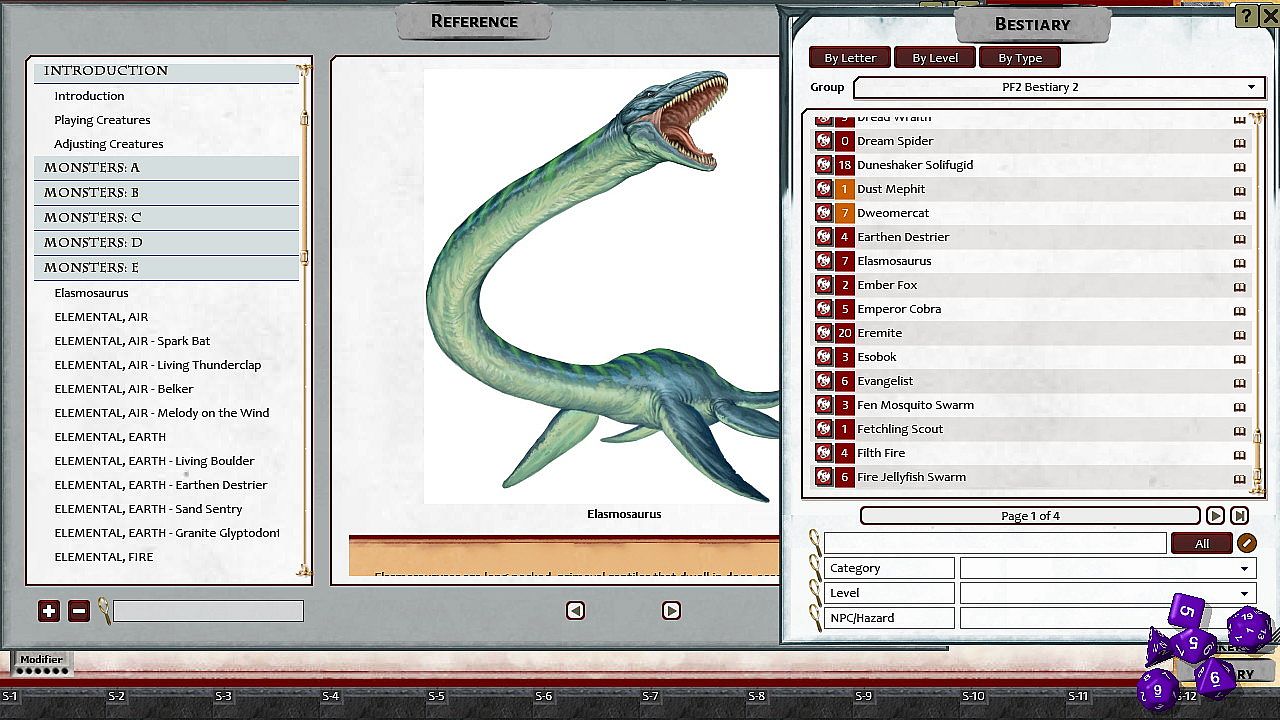Viewport: 1280px width, 720px height.
Task: Open ELEMENTAL, AIR - Belker entry
Action: pyautogui.click(x=124, y=389)
